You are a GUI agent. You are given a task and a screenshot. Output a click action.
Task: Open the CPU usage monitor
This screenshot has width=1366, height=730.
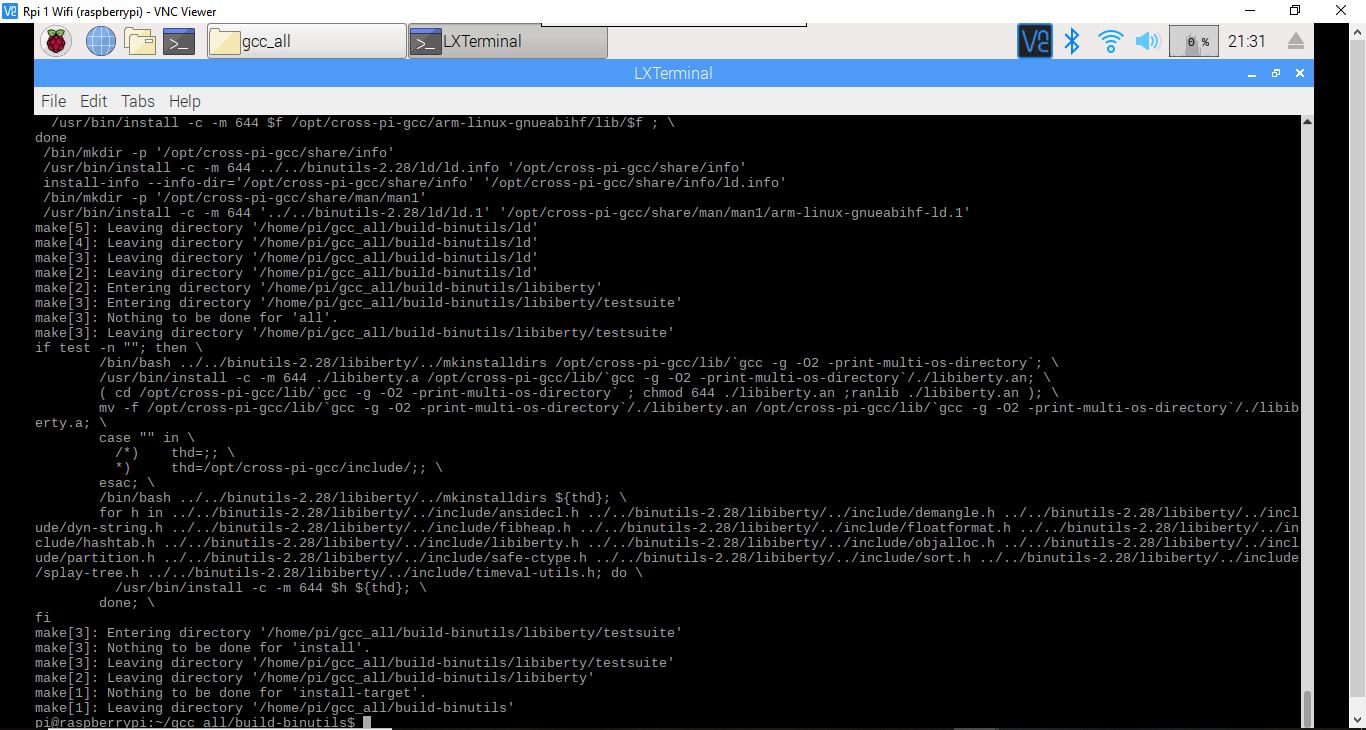[x=1193, y=41]
